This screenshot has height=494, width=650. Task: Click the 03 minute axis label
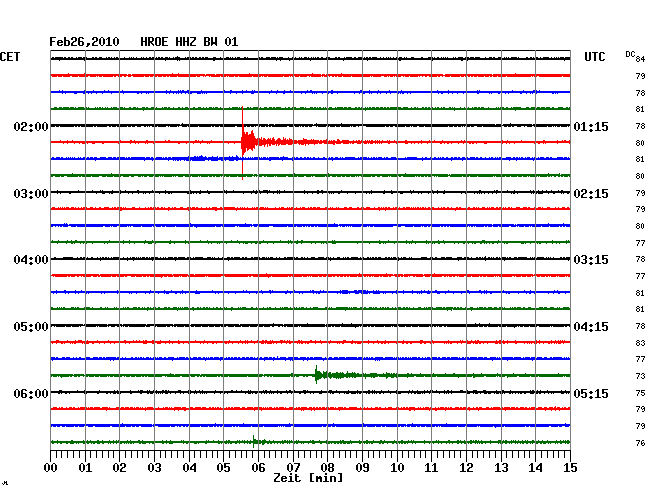(155, 467)
